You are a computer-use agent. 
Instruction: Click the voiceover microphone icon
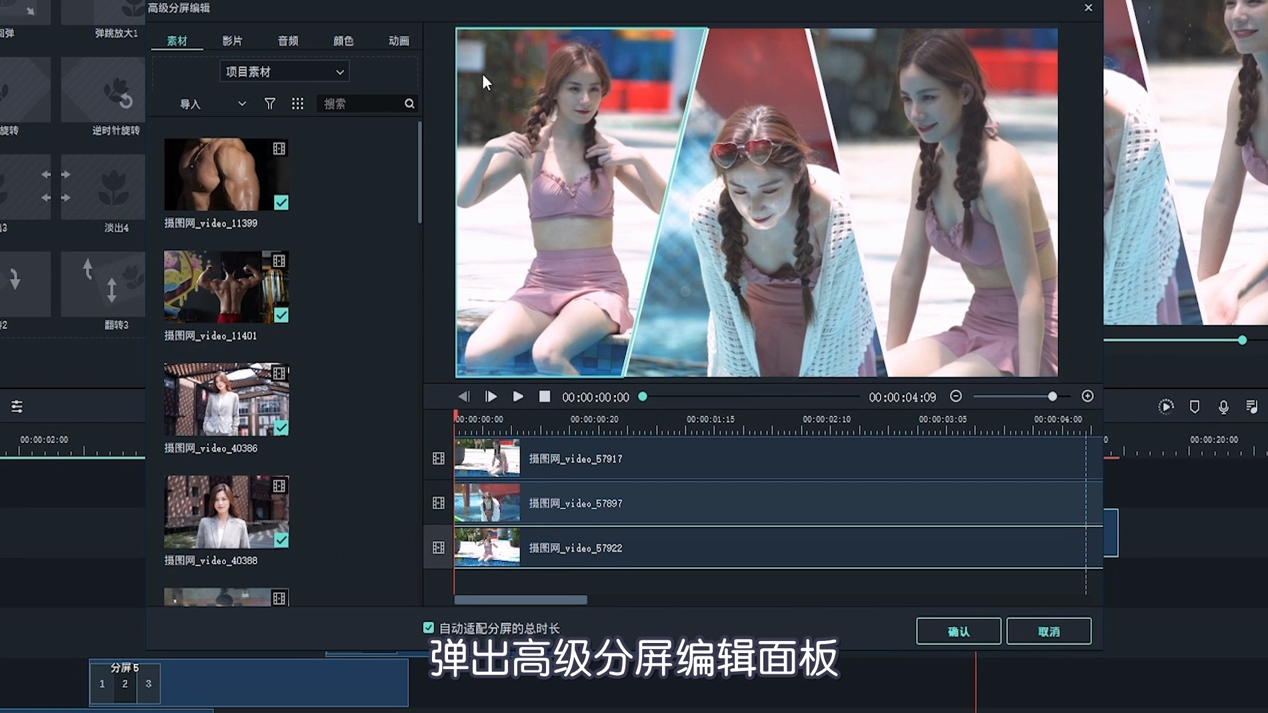[1223, 407]
